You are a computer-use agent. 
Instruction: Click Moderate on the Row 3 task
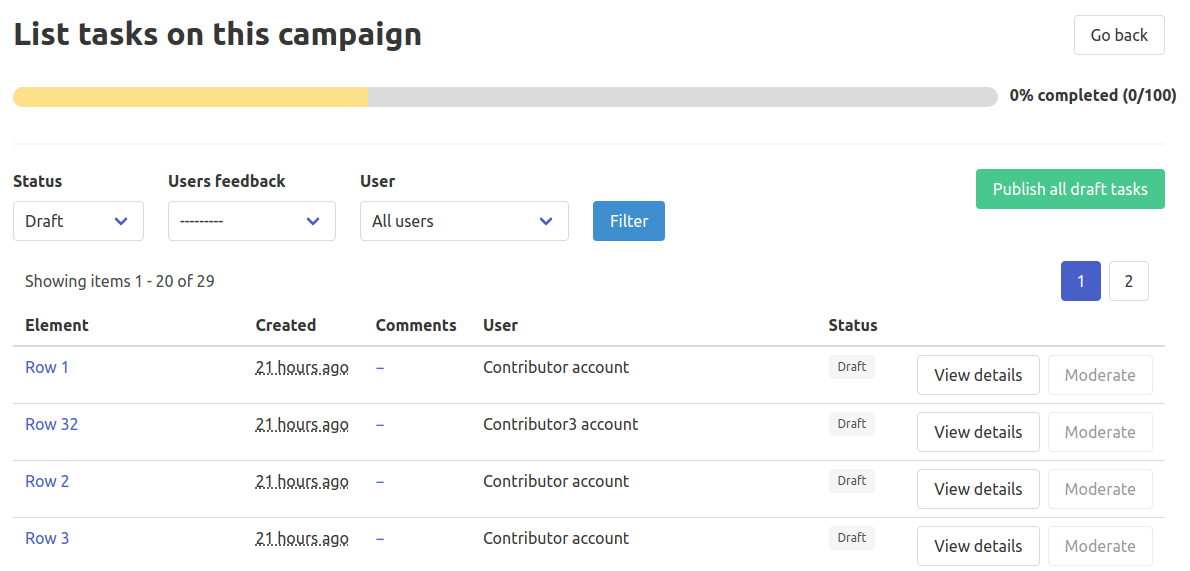click(1100, 546)
